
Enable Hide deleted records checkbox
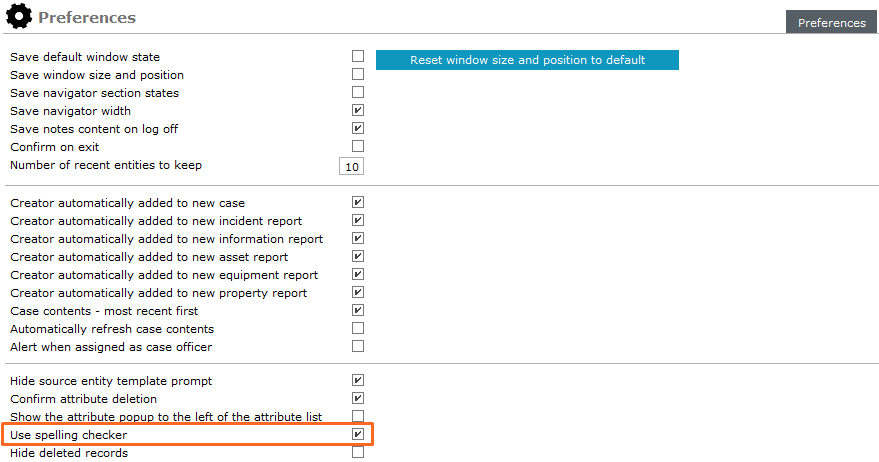pyautogui.click(x=358, y=453)
